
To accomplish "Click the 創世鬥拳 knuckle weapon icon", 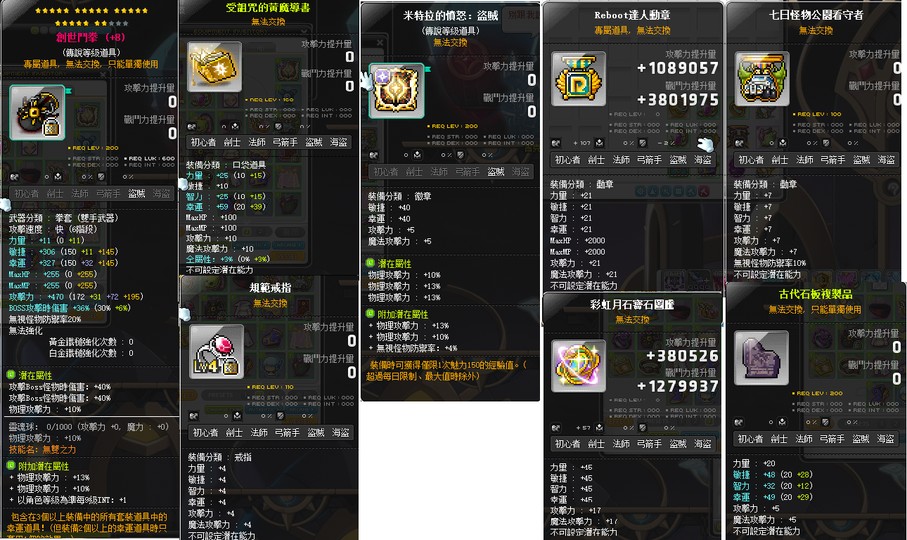I will pos(37,113).
